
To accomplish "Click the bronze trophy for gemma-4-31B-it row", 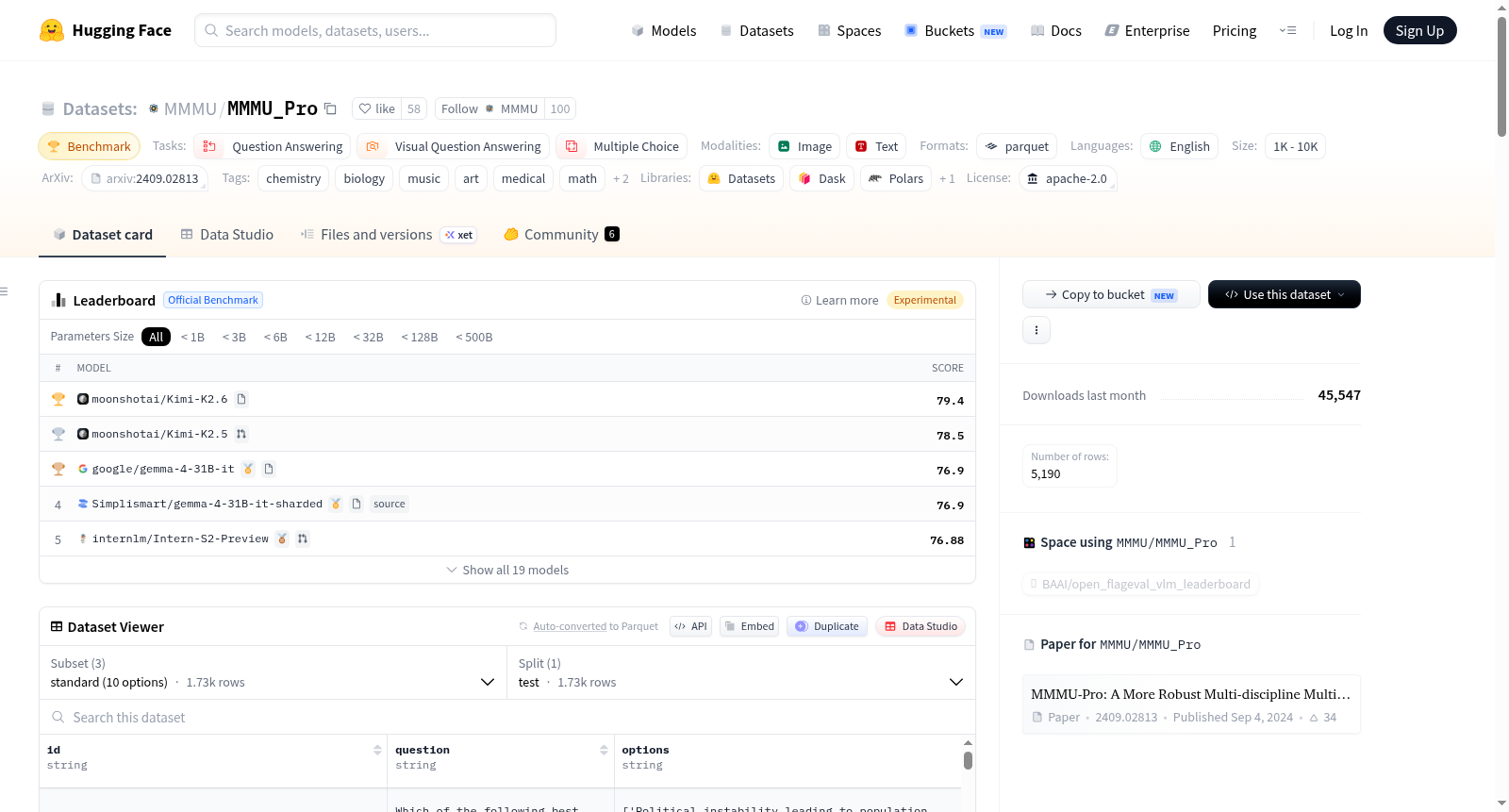I will [58, 469].
